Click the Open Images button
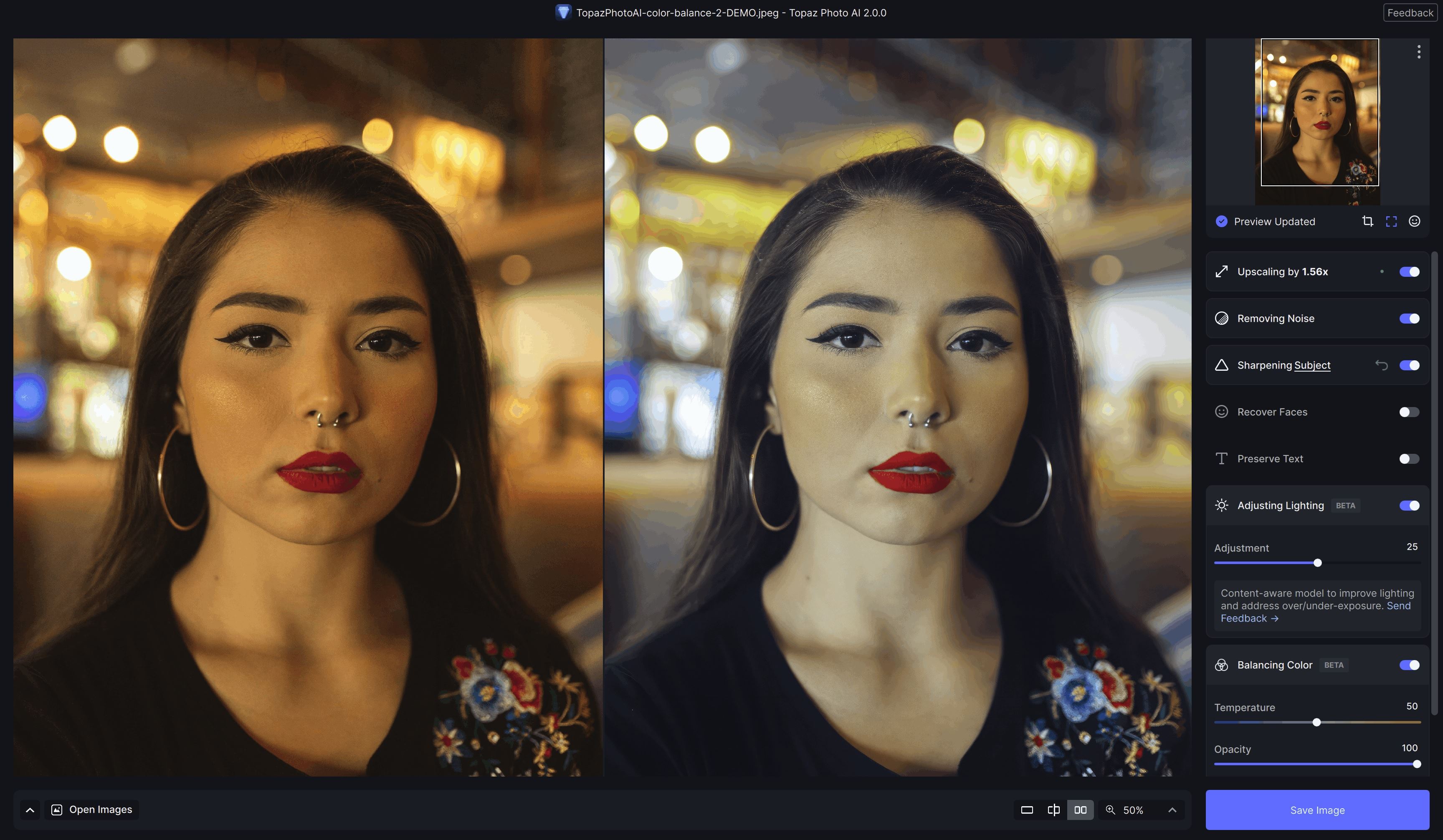 point(91,809)
